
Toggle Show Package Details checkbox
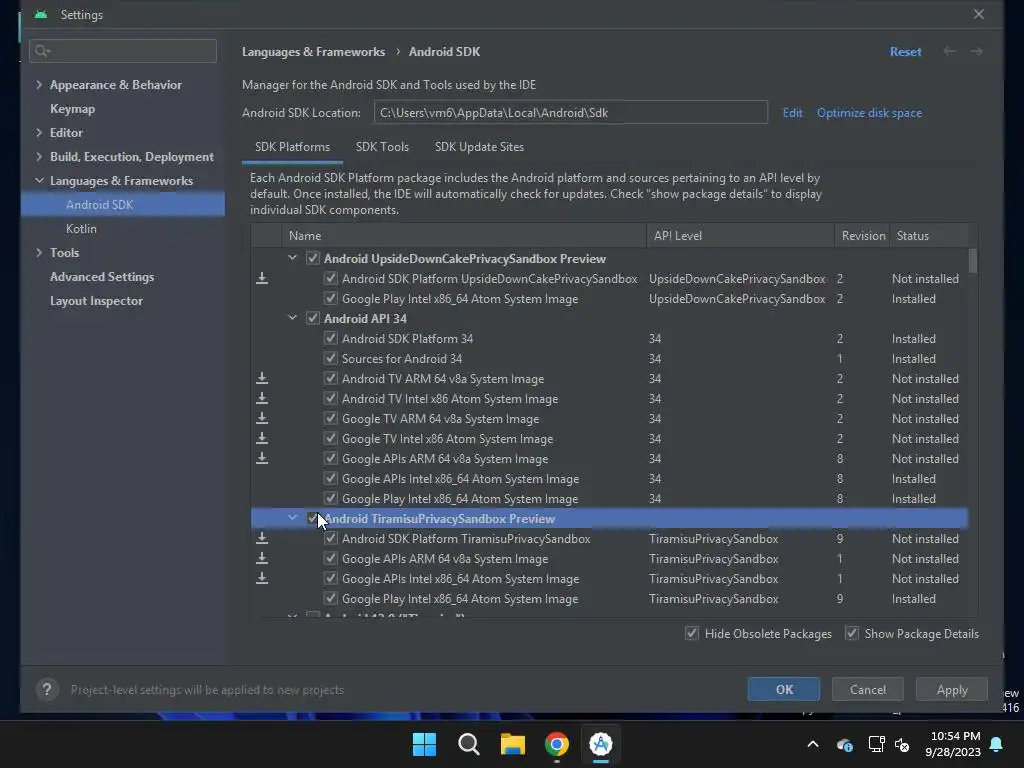click(x=852, y=633)
